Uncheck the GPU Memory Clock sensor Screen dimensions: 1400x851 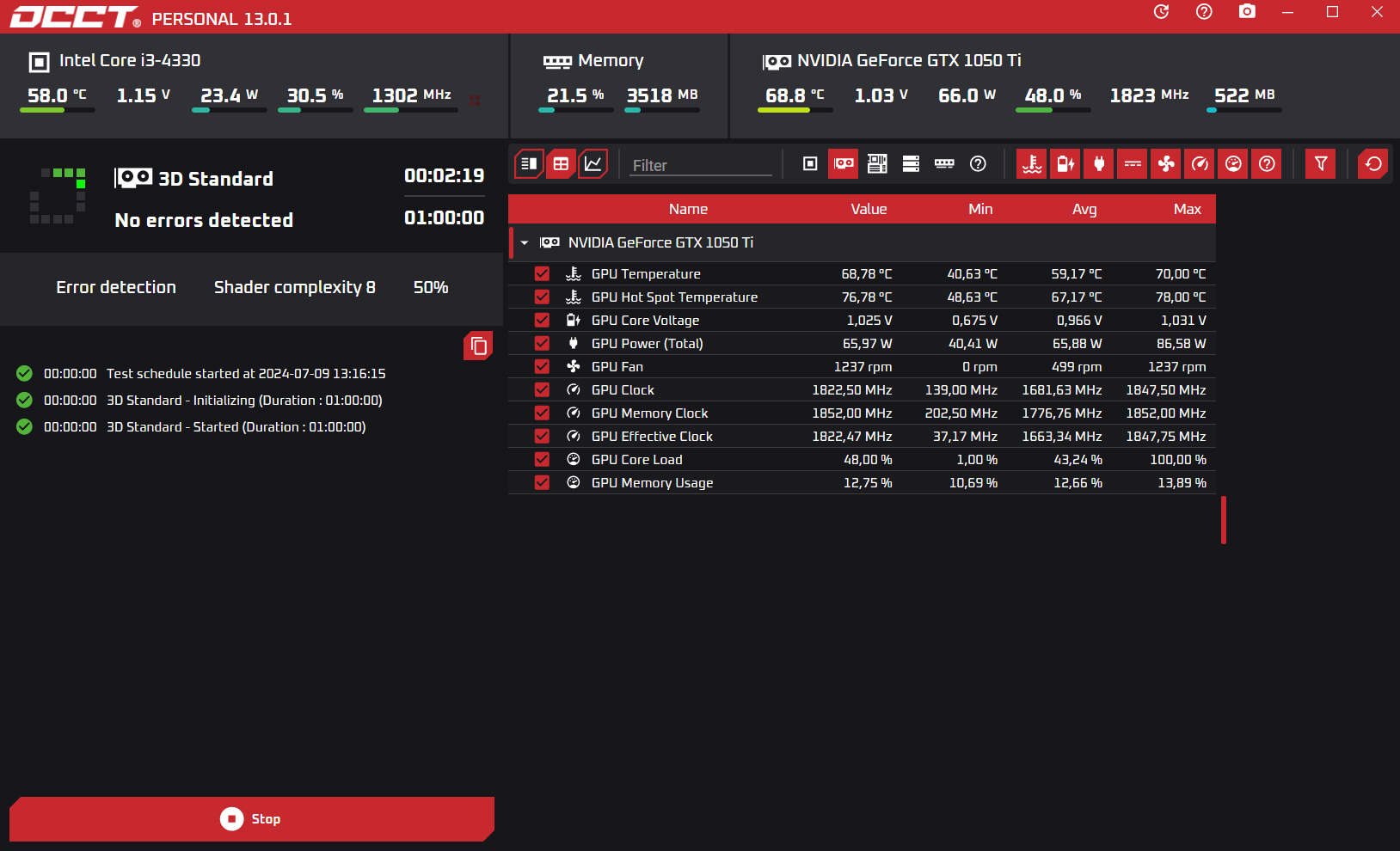point(542,413)
